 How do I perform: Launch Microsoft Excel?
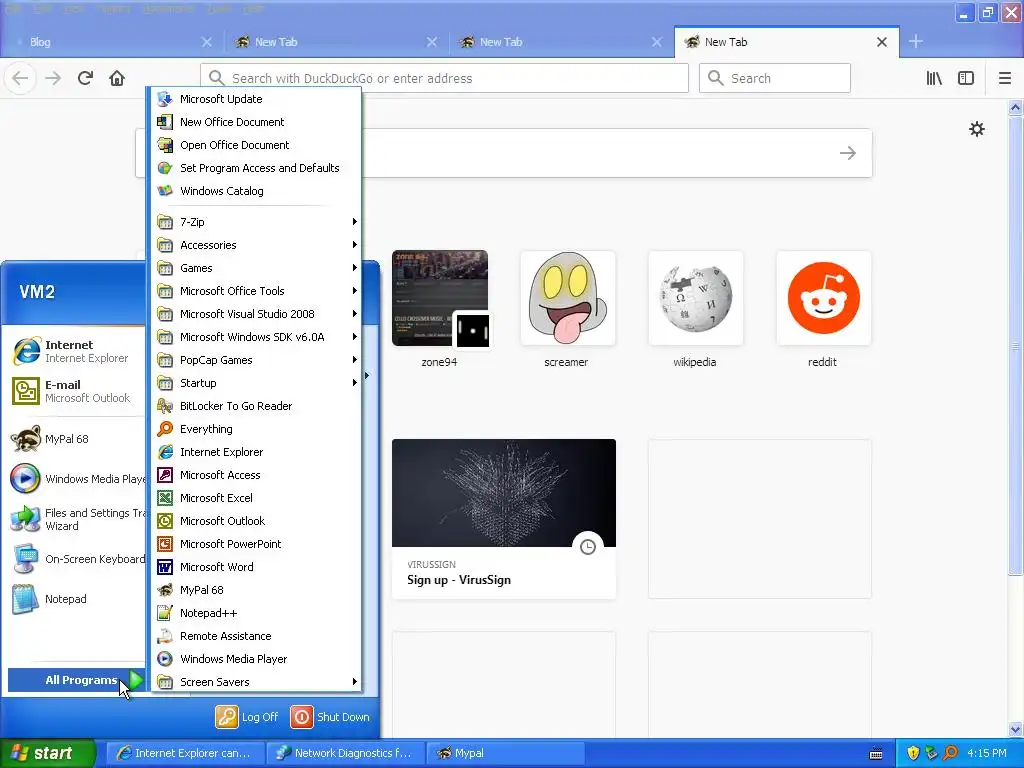pyautogui.click(x=256, y=498)
